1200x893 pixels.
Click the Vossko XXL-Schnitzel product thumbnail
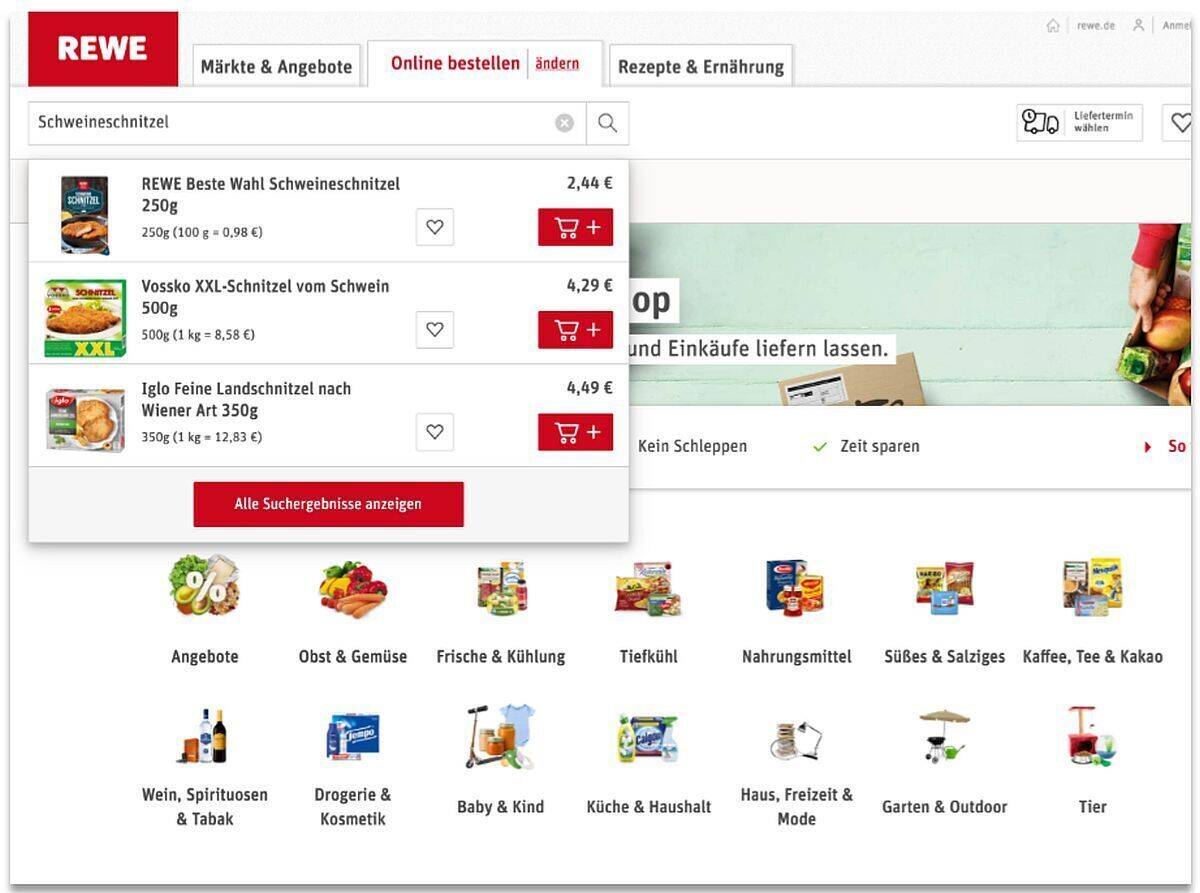[85, 317]
